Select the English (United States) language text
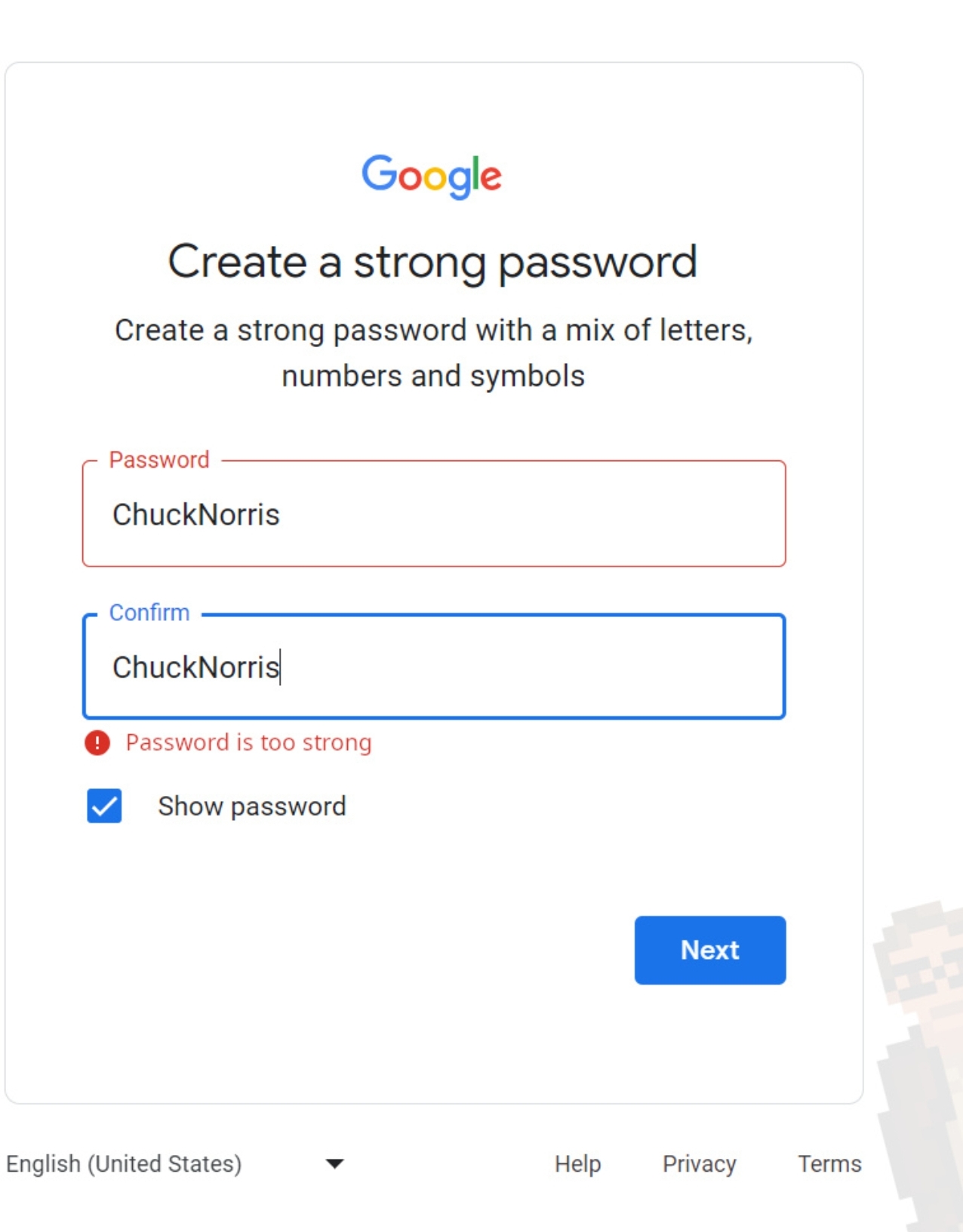Image resolution: width=963 pixels, height=1232 pixels. [124, 1164]
